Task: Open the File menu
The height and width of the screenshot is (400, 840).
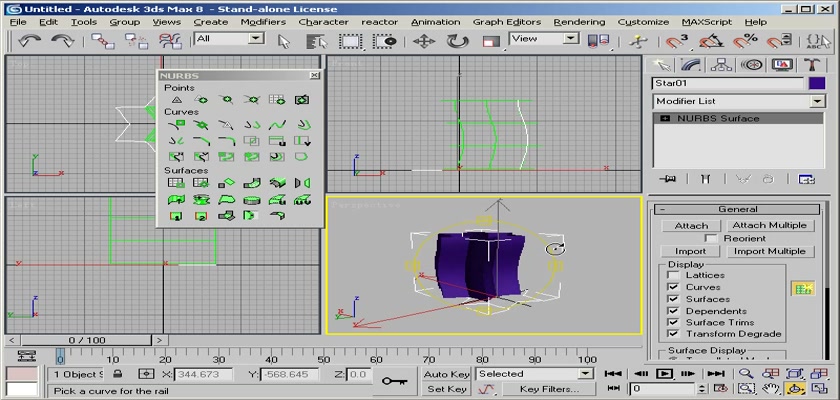Action: 18,22
